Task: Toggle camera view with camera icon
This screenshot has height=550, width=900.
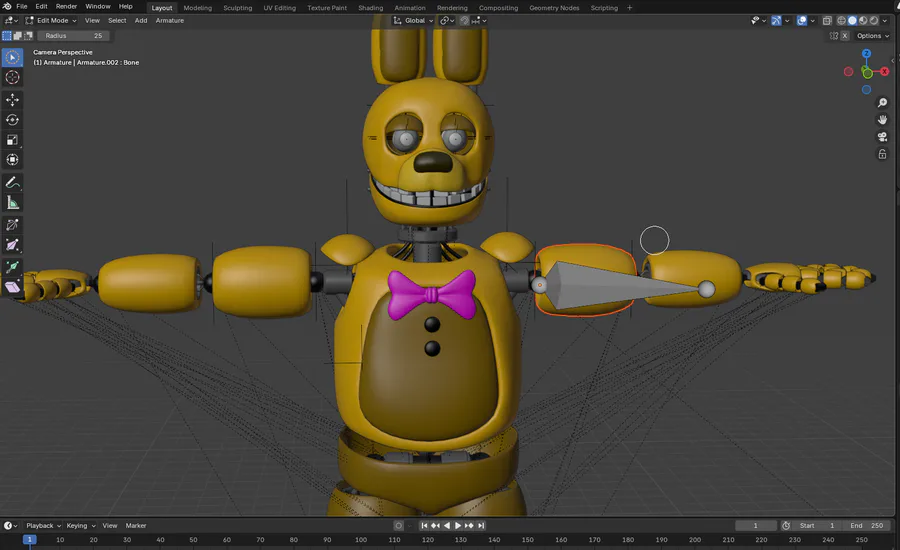Action: click(x=882, y=137)
